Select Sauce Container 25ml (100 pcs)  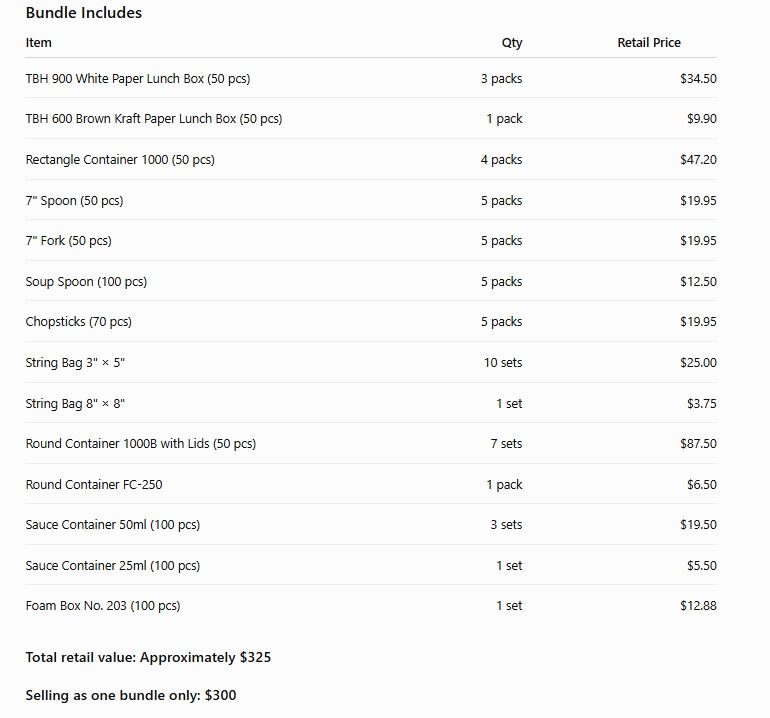(x=112, y=566)
